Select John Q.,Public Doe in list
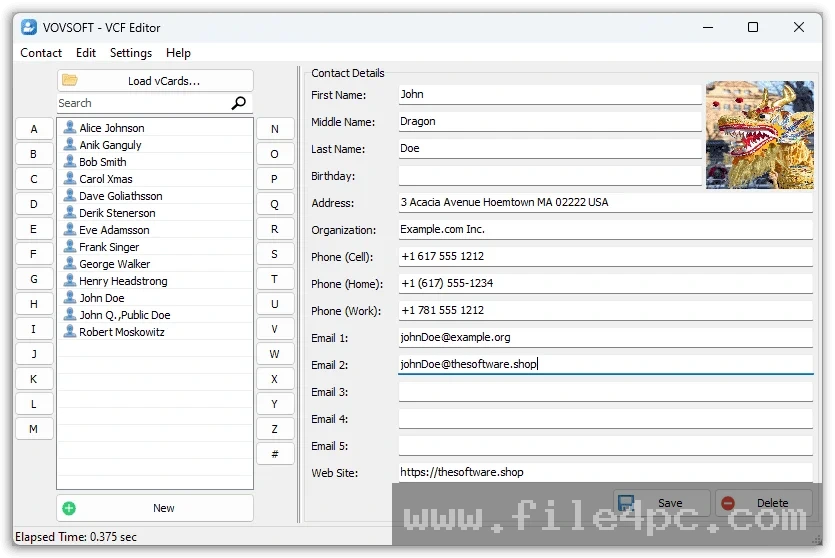 click(x=155, y=315)
